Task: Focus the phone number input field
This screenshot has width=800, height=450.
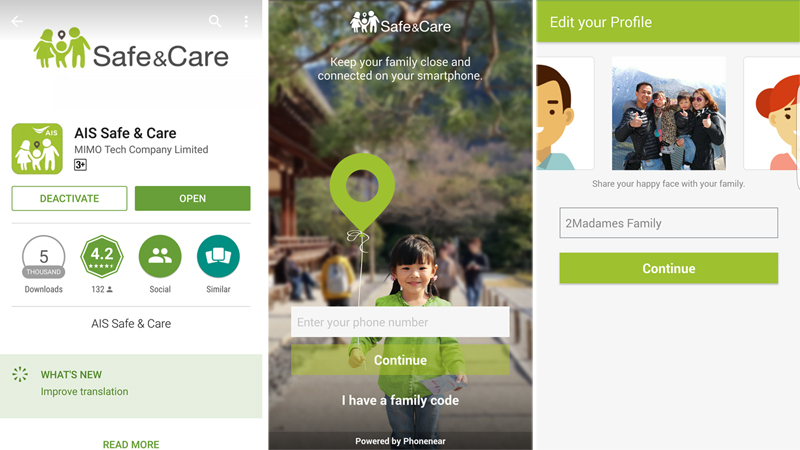Action: [400, 322]
